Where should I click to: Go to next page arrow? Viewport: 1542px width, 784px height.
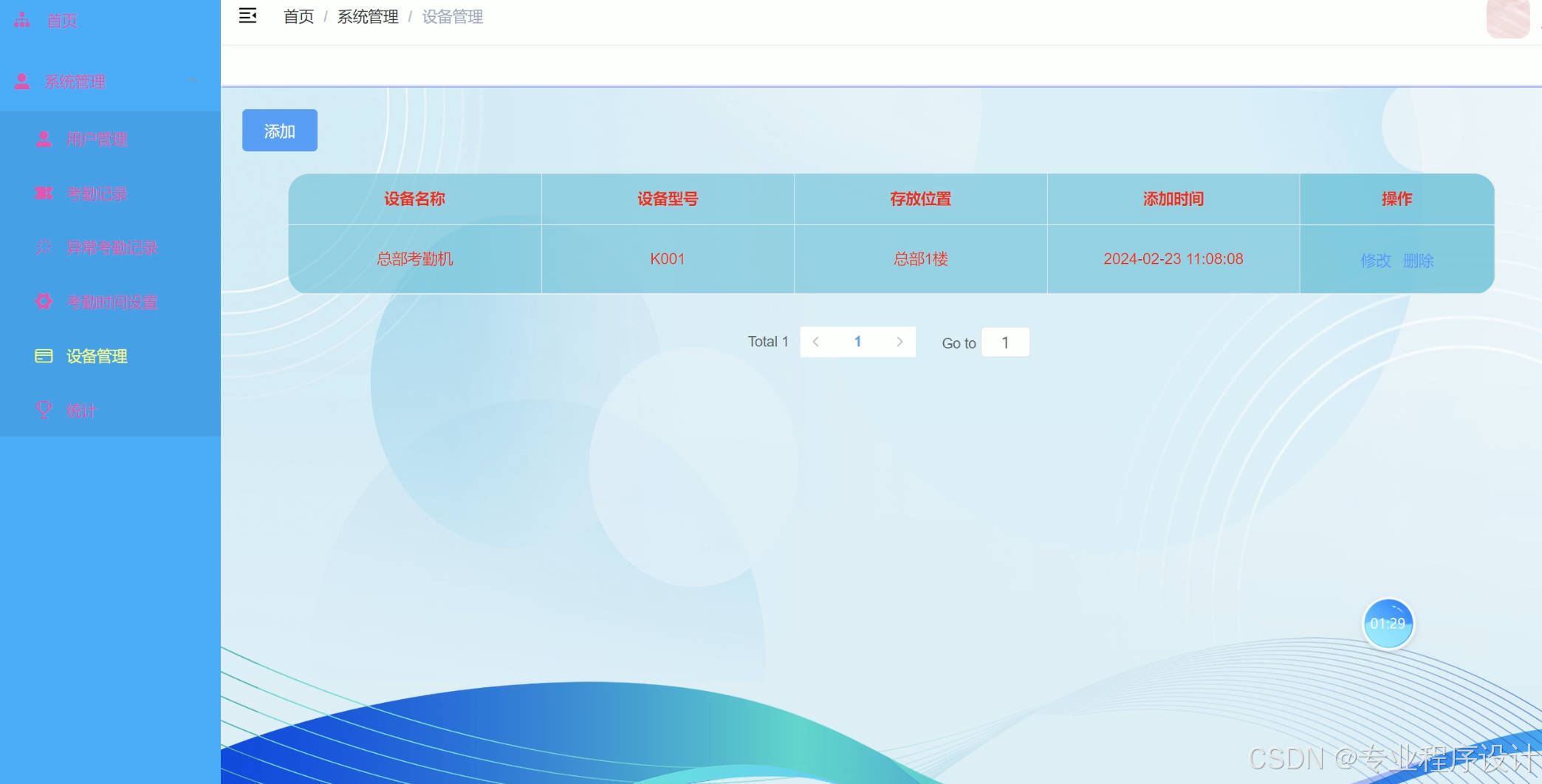(x=899, y=342)
